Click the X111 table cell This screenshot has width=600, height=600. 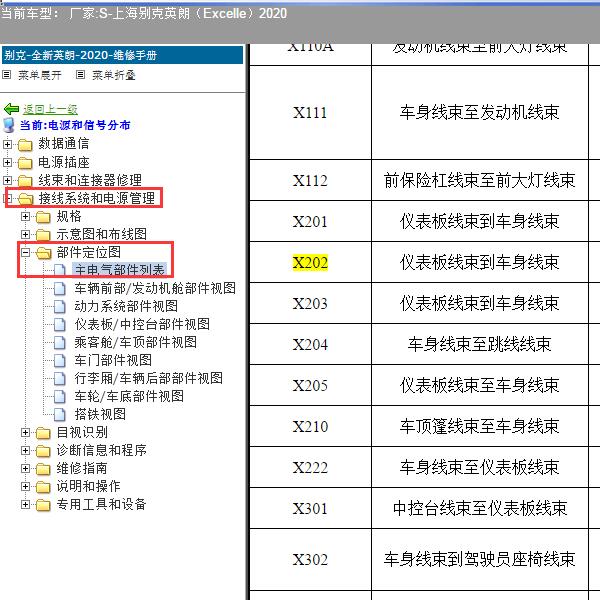pos(310,112)
